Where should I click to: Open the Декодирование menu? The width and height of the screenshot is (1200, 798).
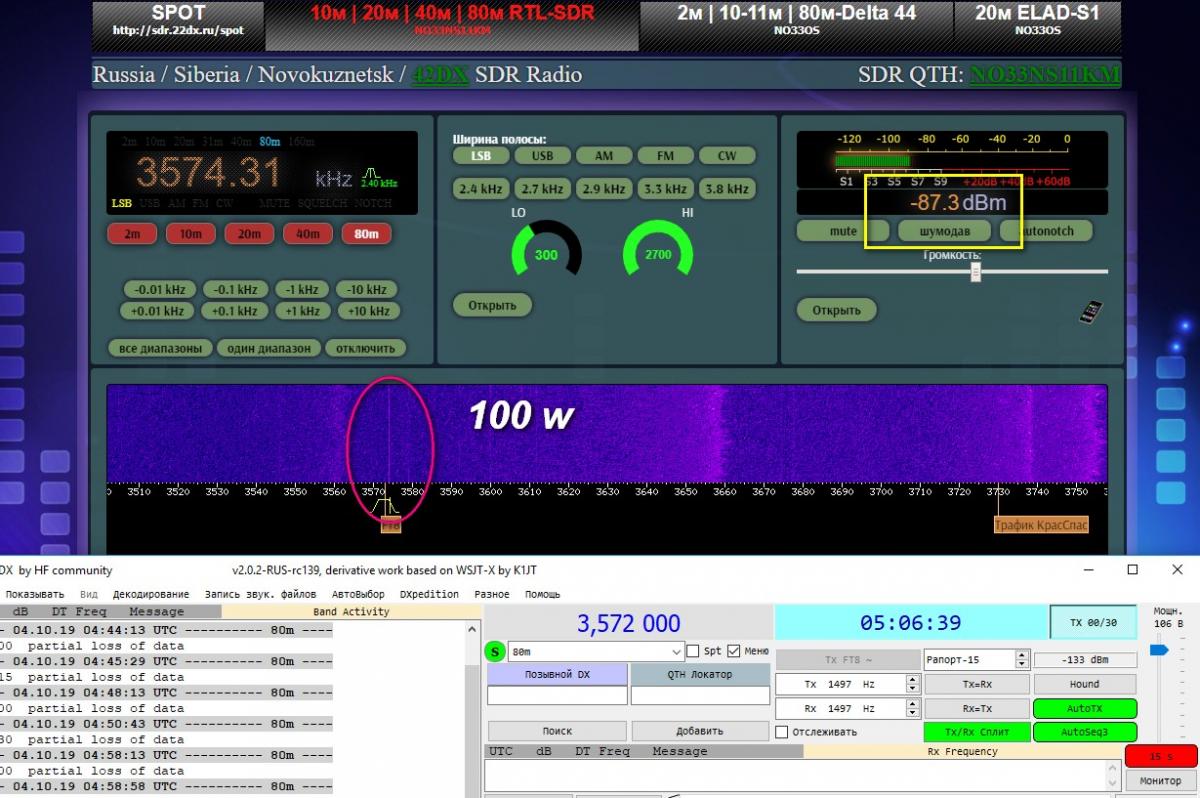pos(151,594)
